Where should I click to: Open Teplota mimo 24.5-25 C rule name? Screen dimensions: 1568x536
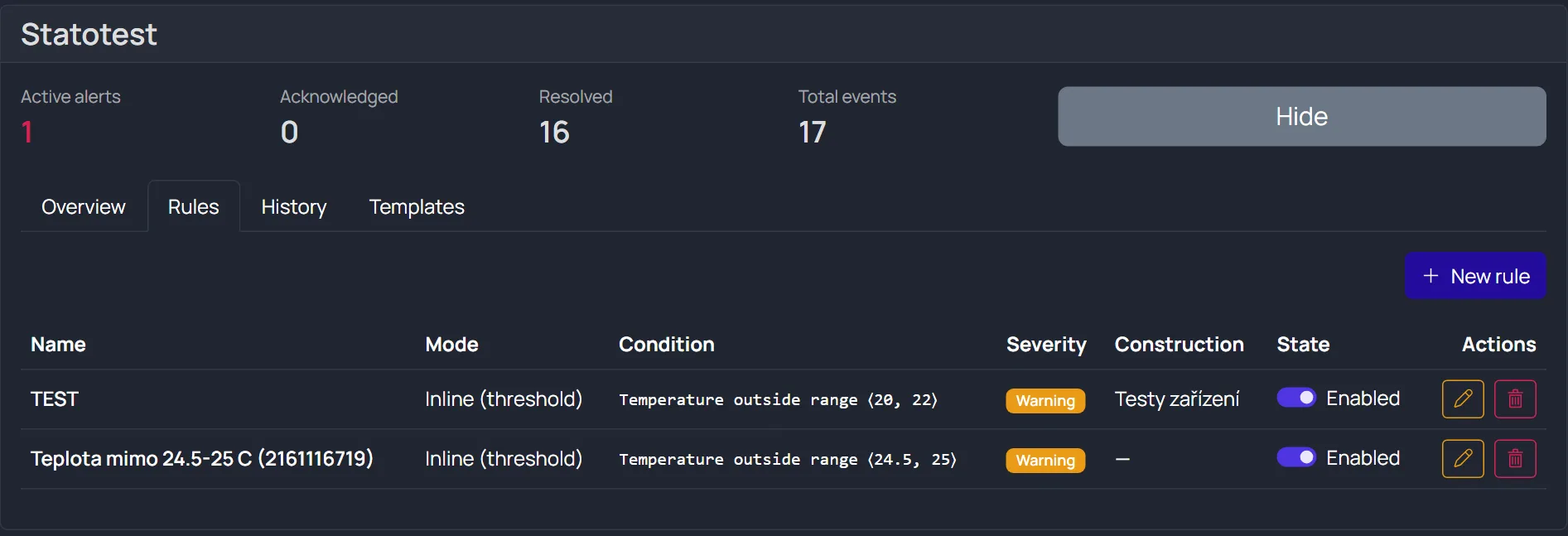202,458
